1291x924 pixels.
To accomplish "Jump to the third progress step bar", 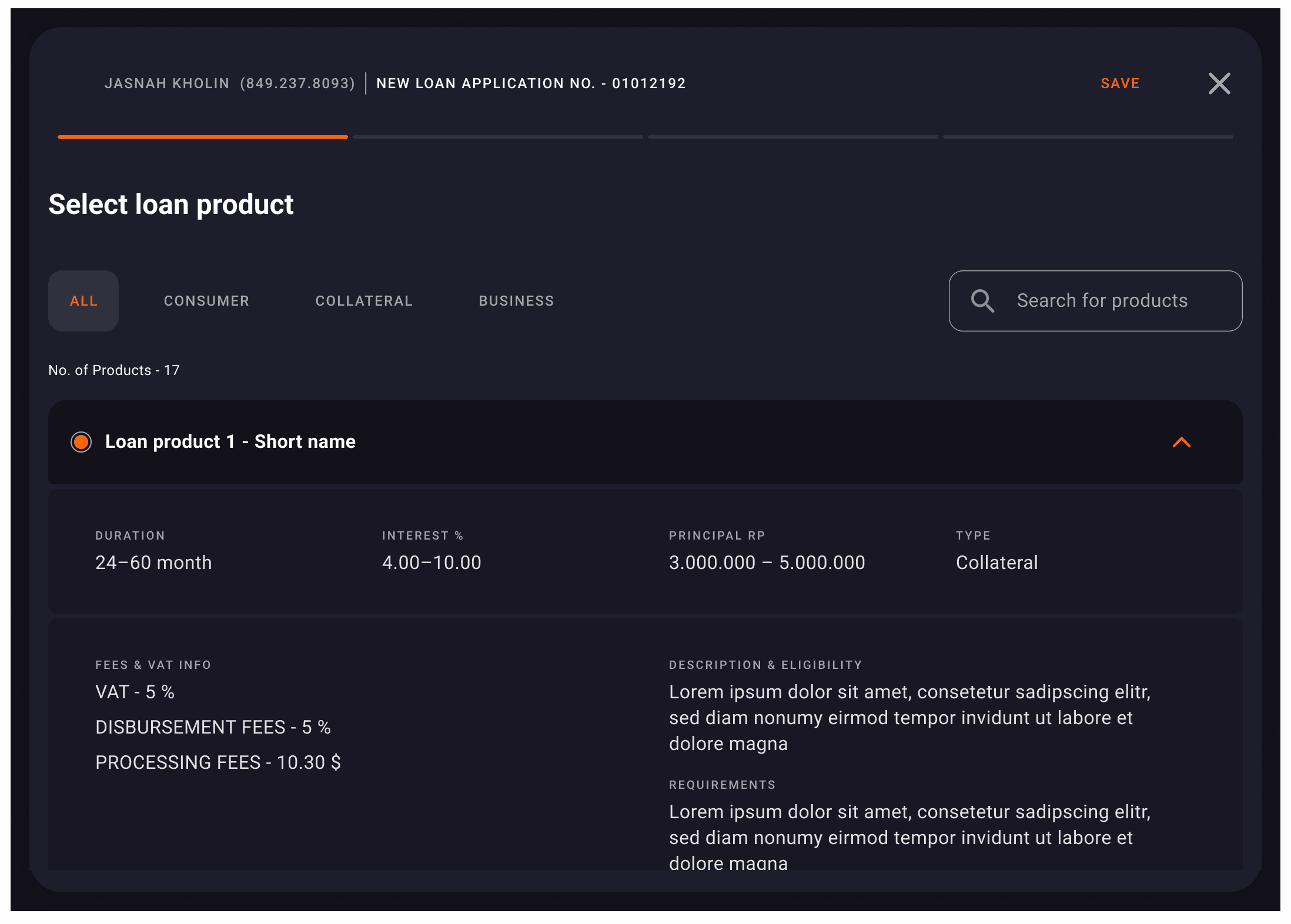I will click(793, 137).
